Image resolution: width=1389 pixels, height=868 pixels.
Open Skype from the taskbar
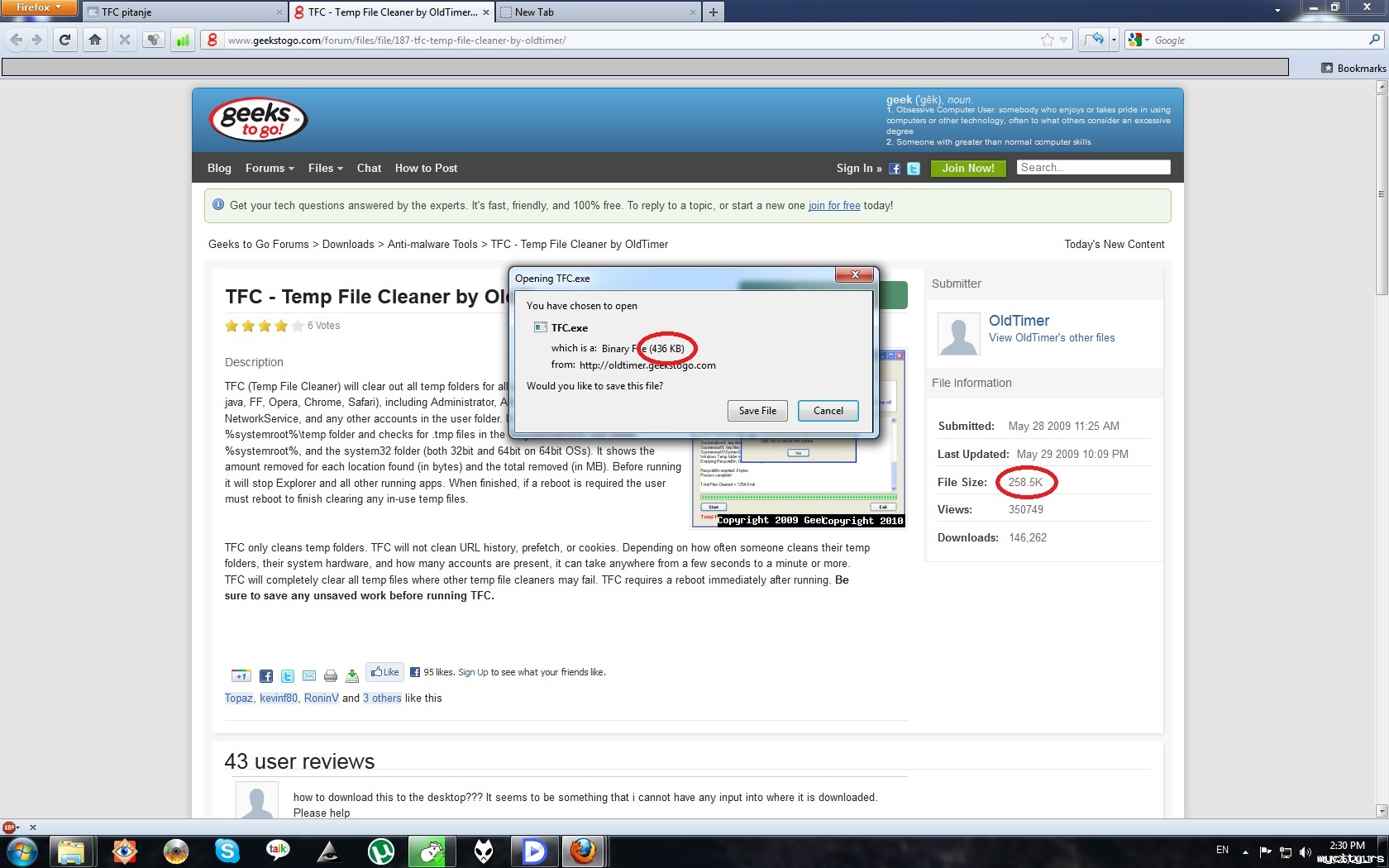227,851
